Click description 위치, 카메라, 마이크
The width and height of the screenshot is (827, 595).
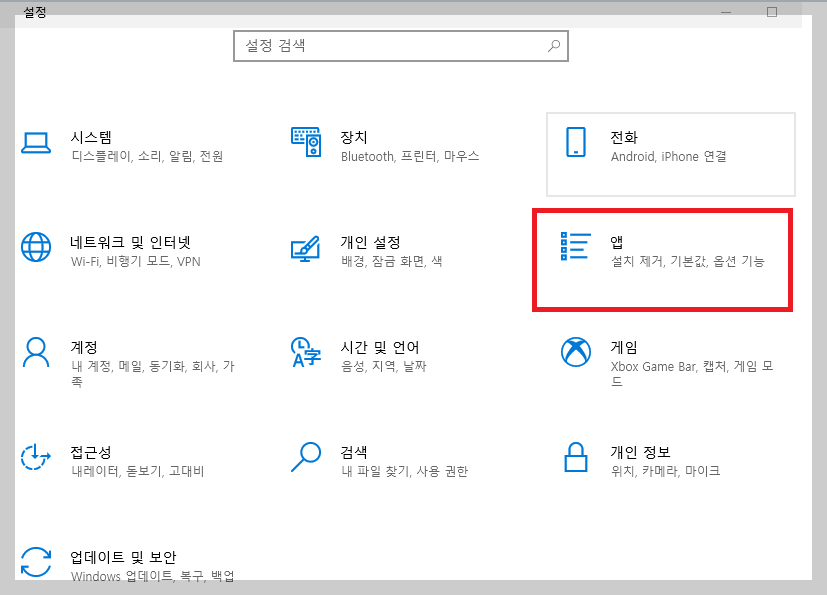(666, 472)
